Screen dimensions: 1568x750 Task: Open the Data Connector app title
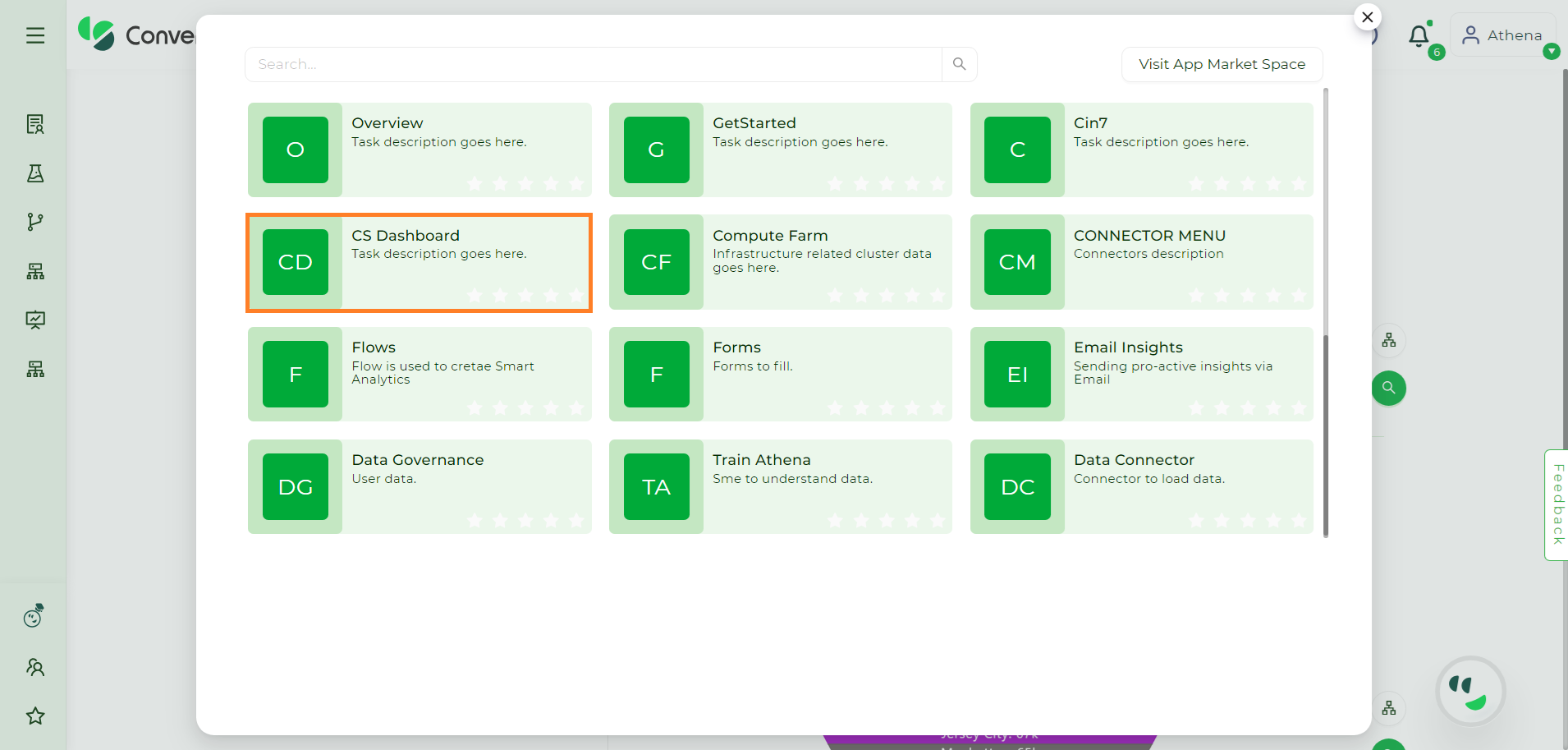(1134, 460)
